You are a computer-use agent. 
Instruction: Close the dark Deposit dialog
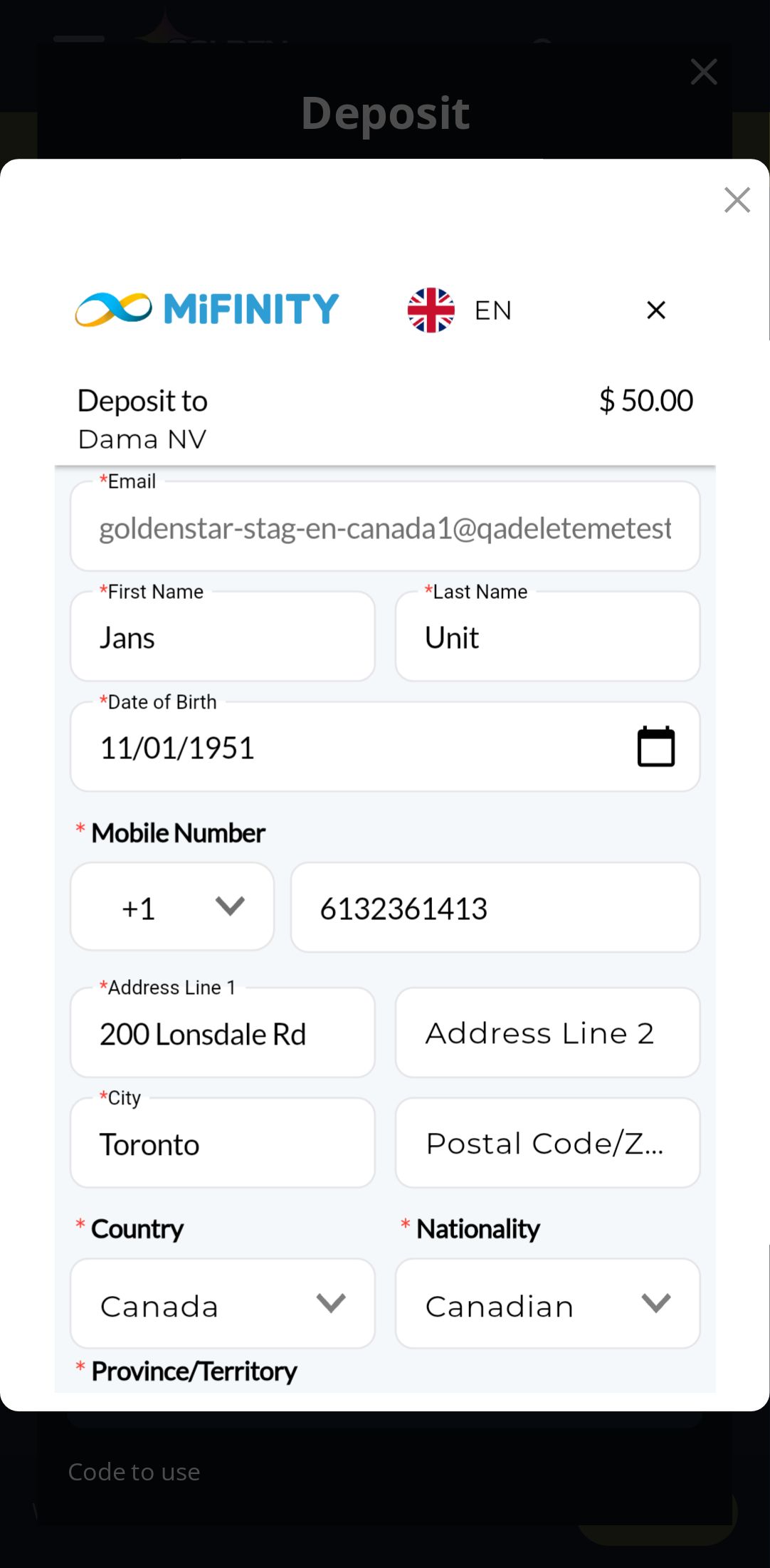(x=703, y=72)
